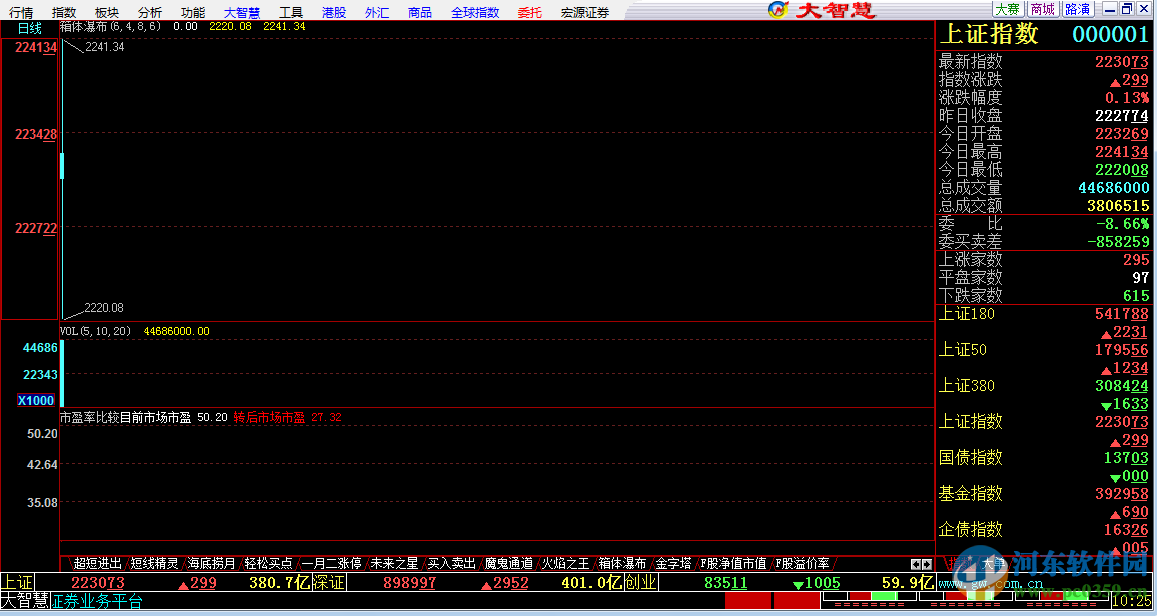Click the 上证 label in status bar
Screen dimensions: 1157x616
click(18, 582)
